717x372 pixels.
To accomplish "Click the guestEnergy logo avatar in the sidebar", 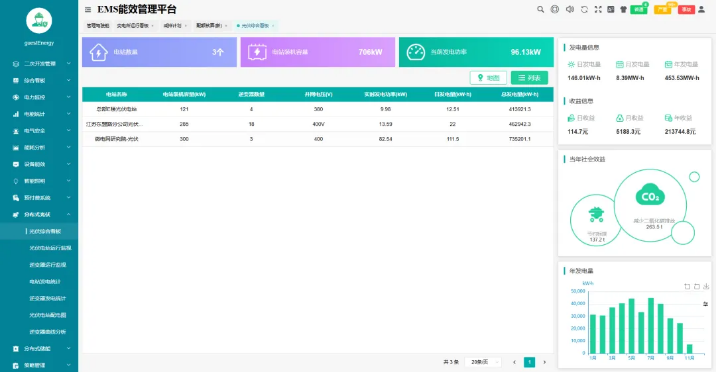I will pos(39,21).
